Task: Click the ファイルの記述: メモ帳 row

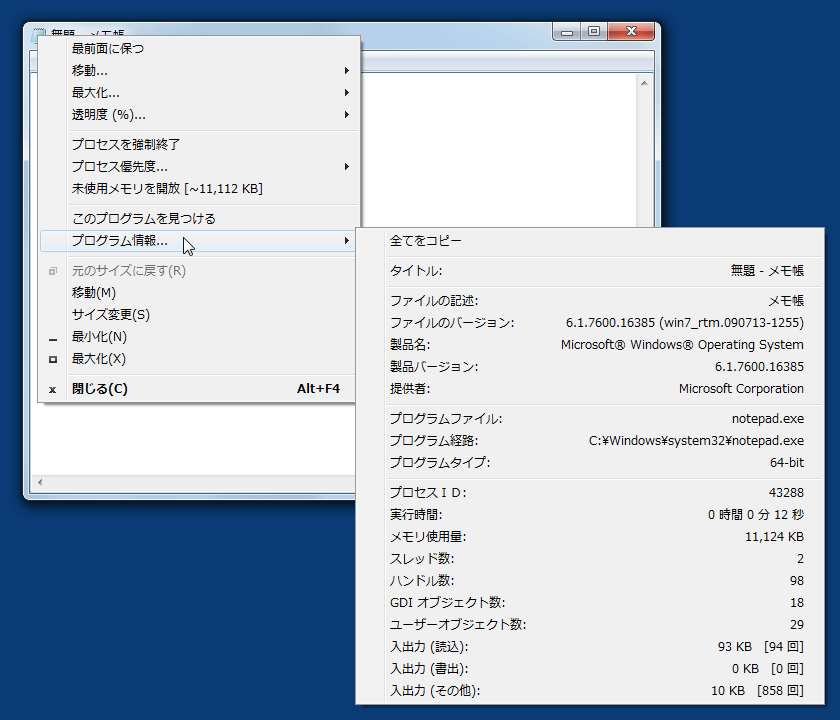Action: click(590, 301)
